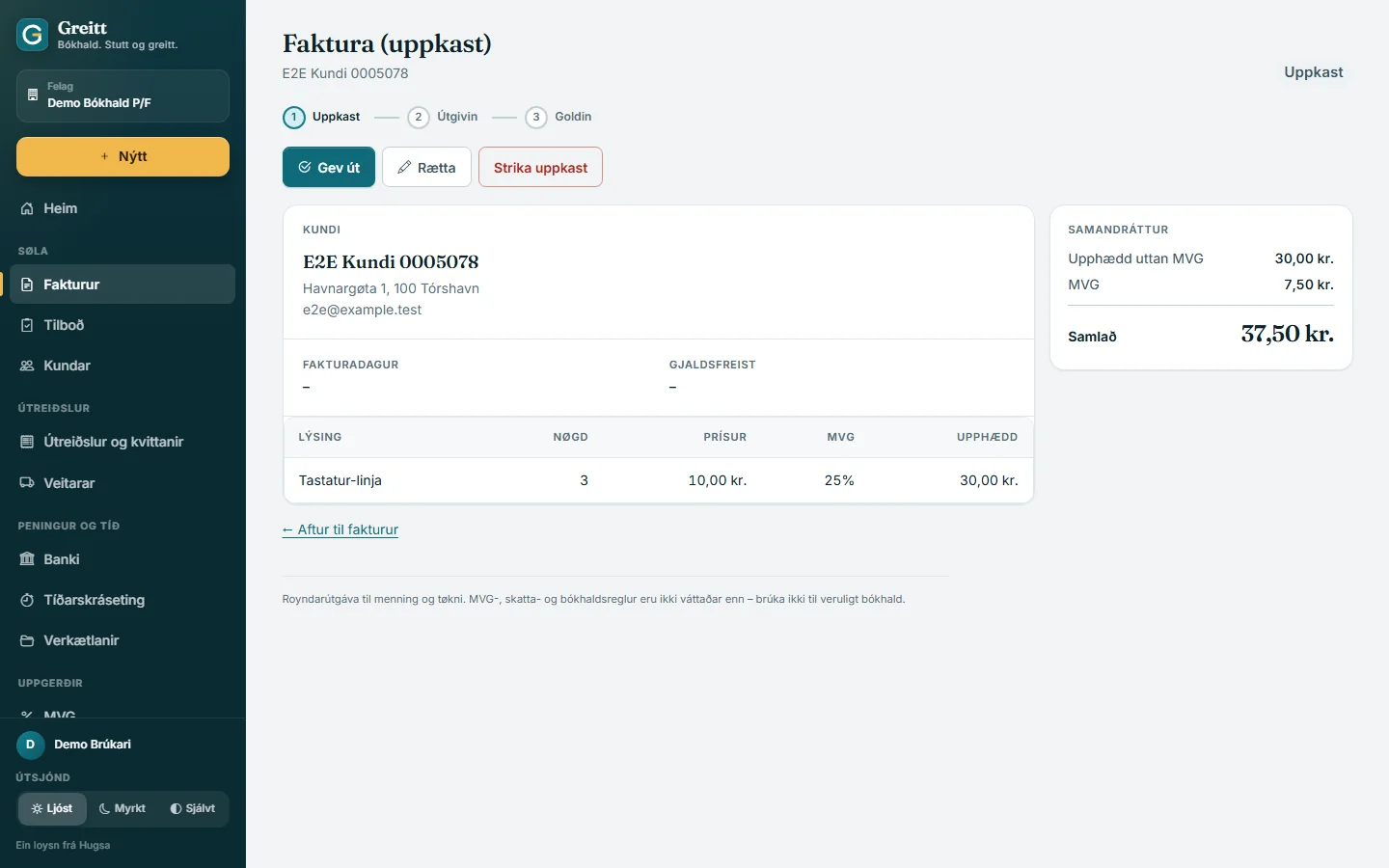This screenshot has height=868, width=1389.
Task: Open Banki in the sidebar
Action: click(123, 559)
